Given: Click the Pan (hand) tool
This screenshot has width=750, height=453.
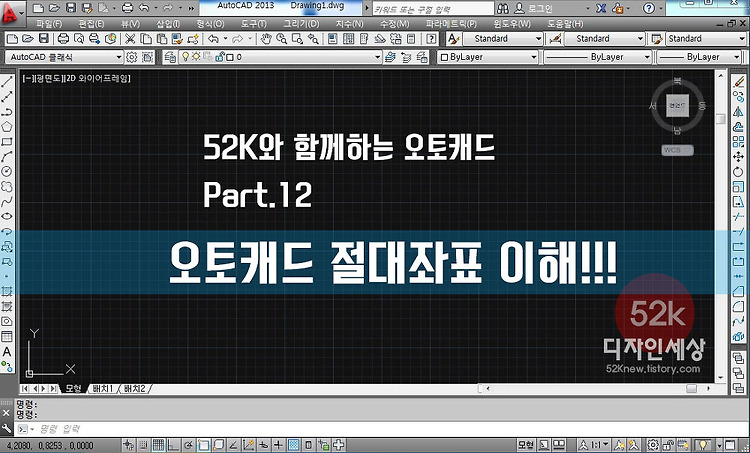Looking at the screenshot, I should pos(266,39).
